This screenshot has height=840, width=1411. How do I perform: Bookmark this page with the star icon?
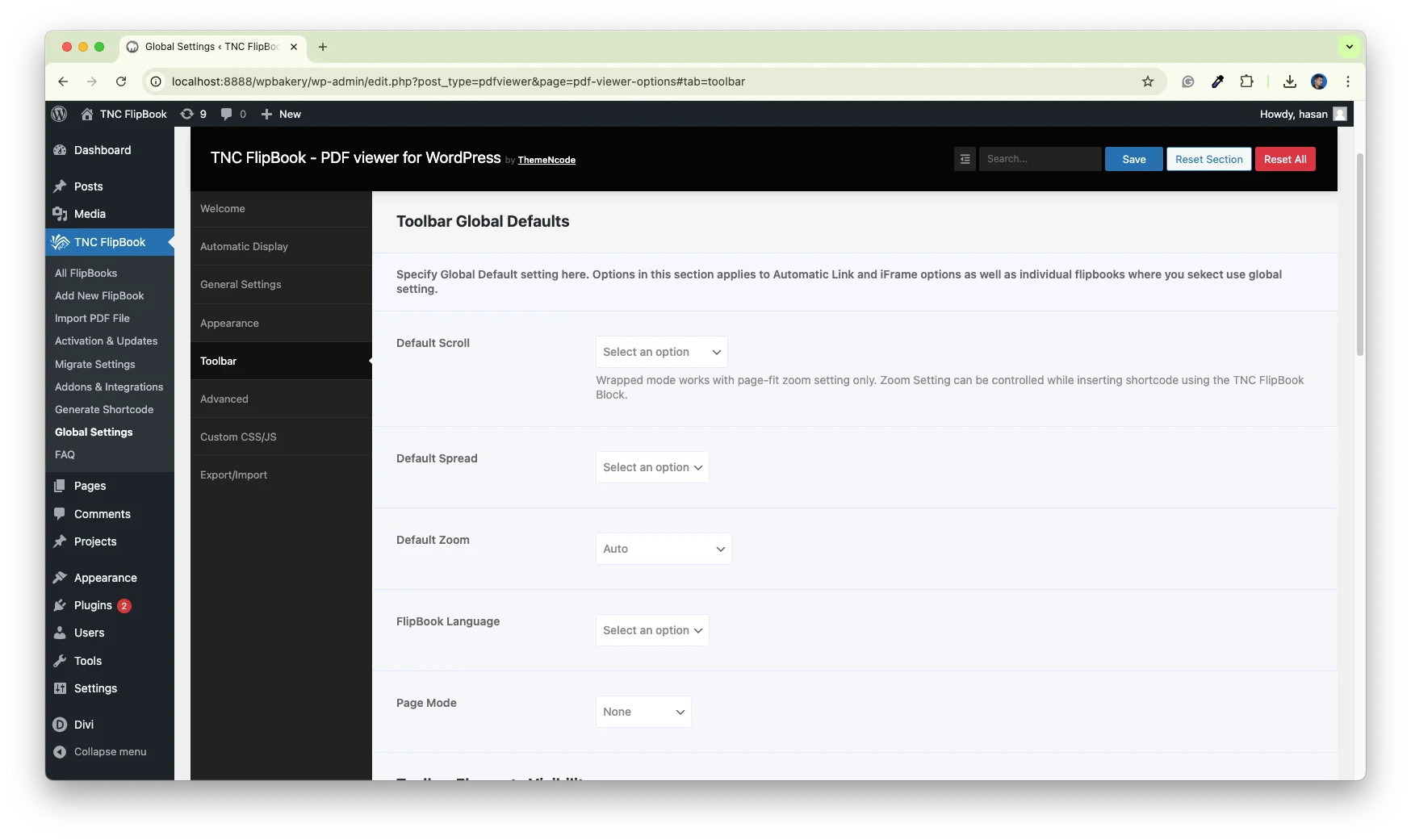[1147, 81]
